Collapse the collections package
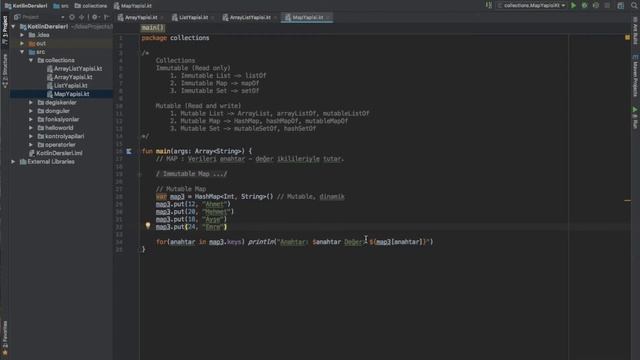640x360 pixels. [31, 60]
